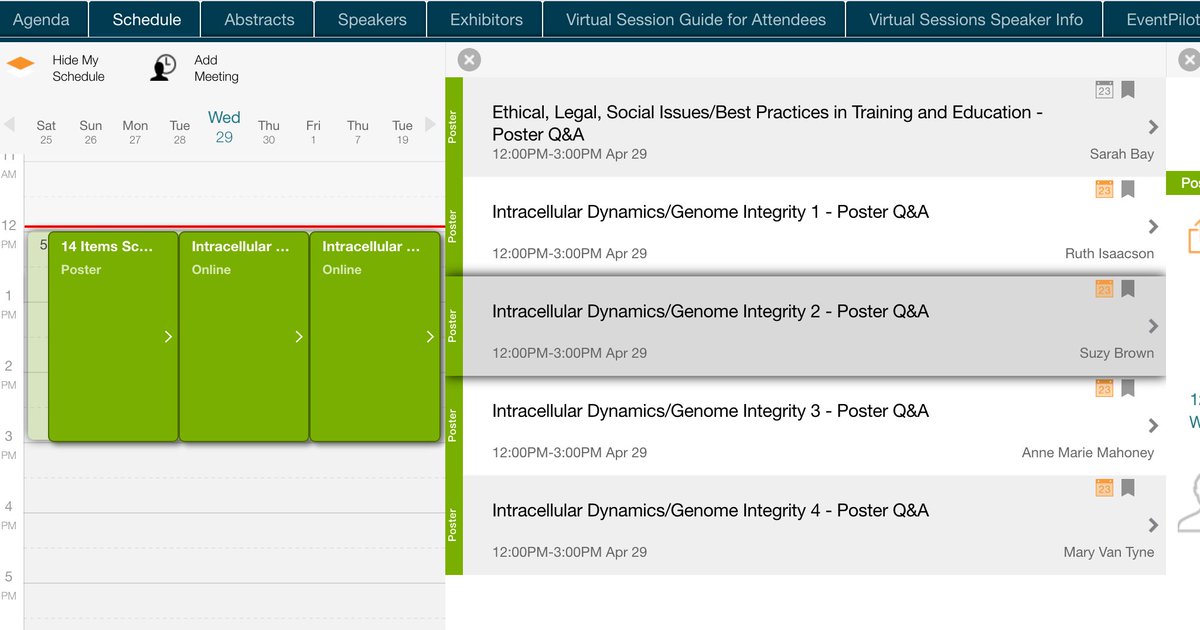Bookmark Genome Integrity 3 Poster Q&A
This screenshot has height=630, width=1200.
(x=1128, y=388)
